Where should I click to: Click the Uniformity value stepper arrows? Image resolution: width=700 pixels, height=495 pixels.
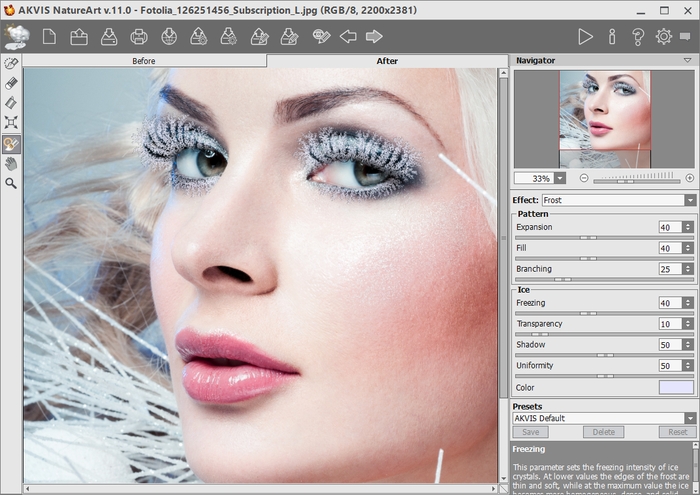click(688, 366)
